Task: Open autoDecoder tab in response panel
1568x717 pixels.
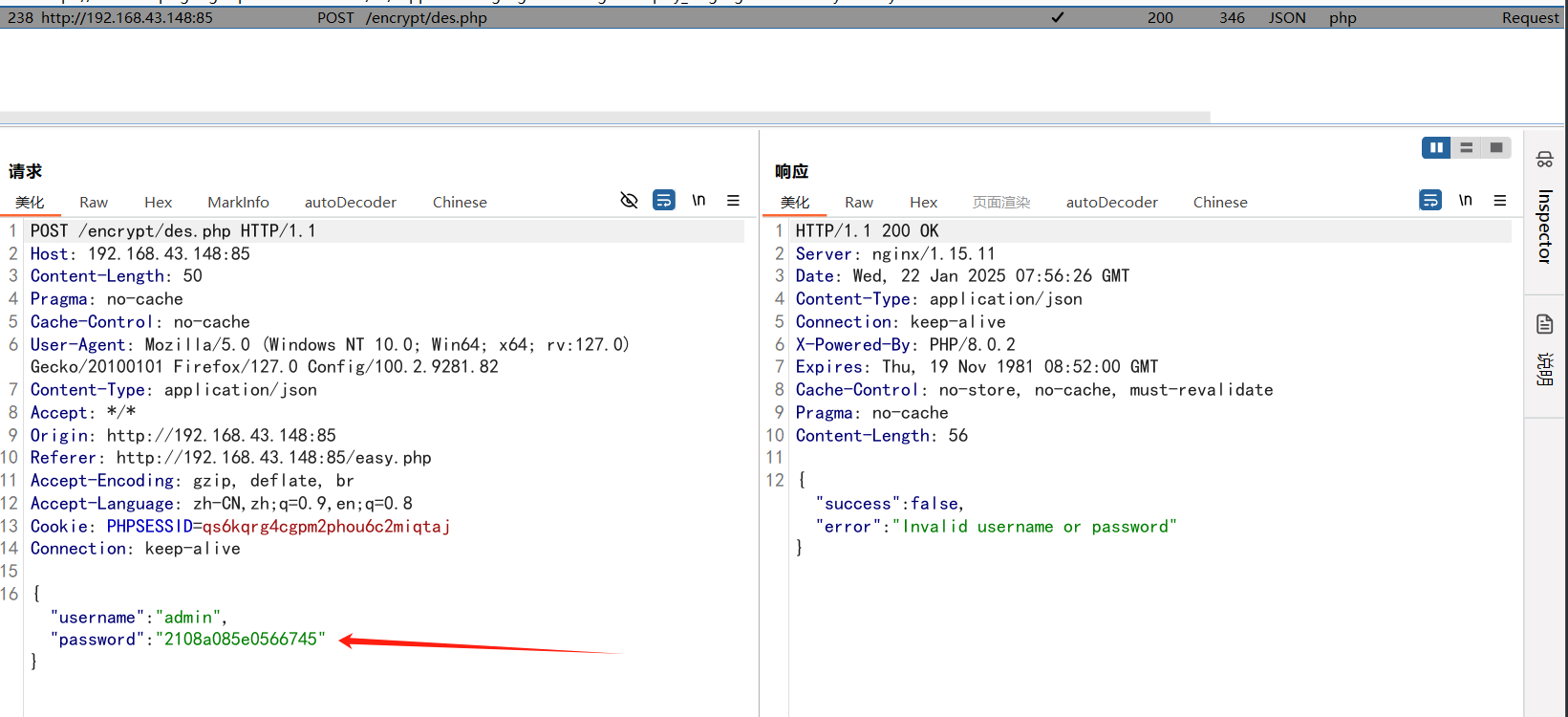Action: coord(1112,202)
